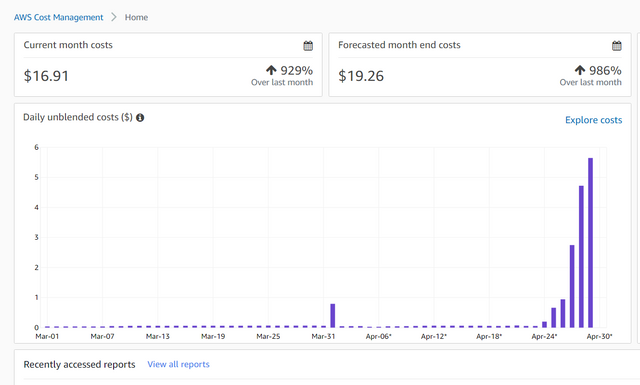This screenshot has width=640, height=385.
Task: Select the Mar-25 axis label
Action: tap(268, 336)
